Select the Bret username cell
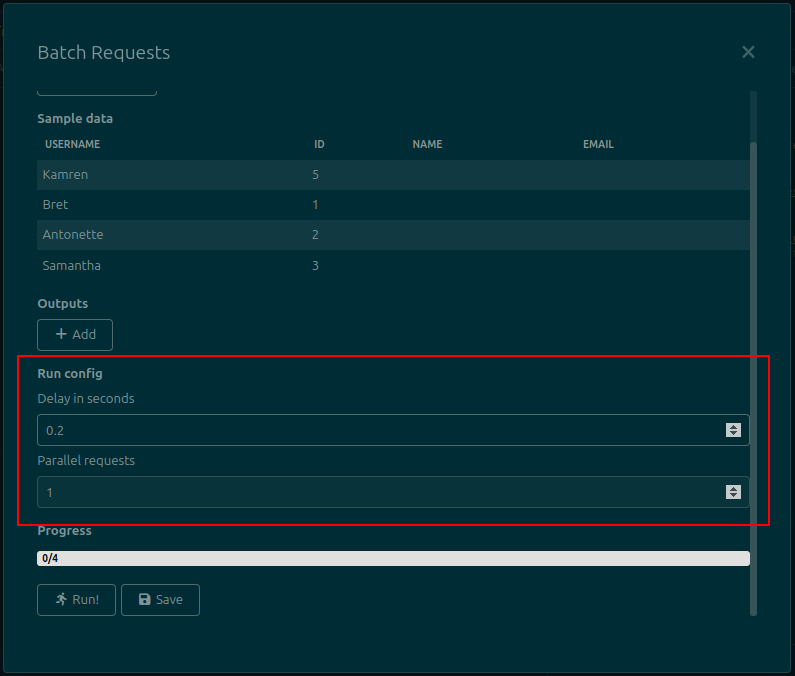 point(55,204)
